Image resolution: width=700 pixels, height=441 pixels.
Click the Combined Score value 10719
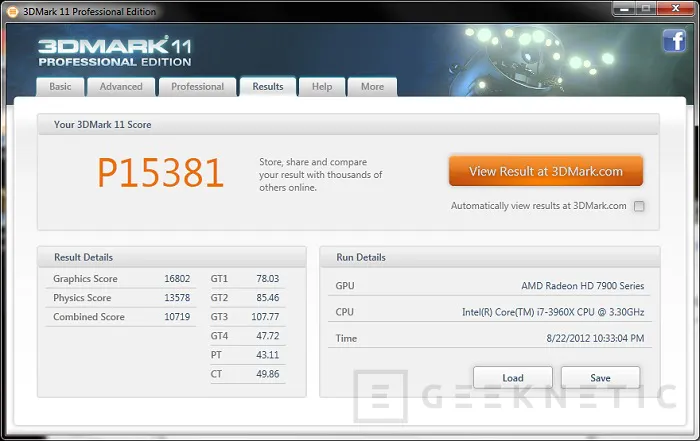pyautogui.click(x=177, y=317)
